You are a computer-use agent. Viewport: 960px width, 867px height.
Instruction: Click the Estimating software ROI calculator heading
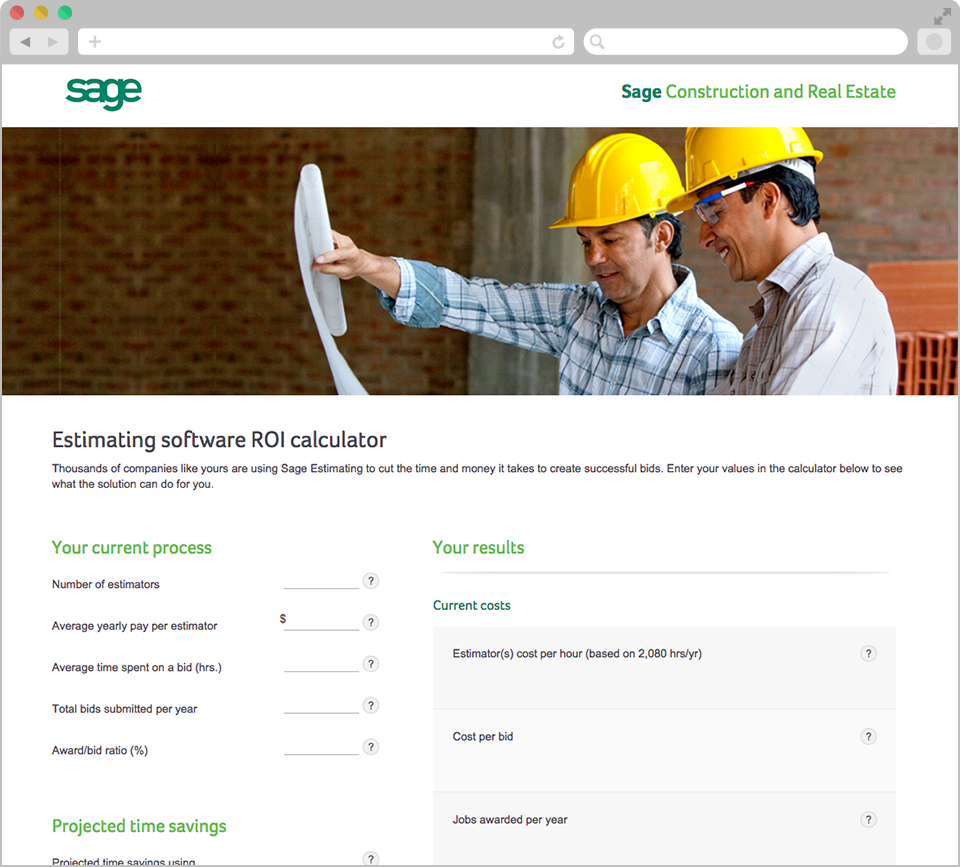coord(219,440)
